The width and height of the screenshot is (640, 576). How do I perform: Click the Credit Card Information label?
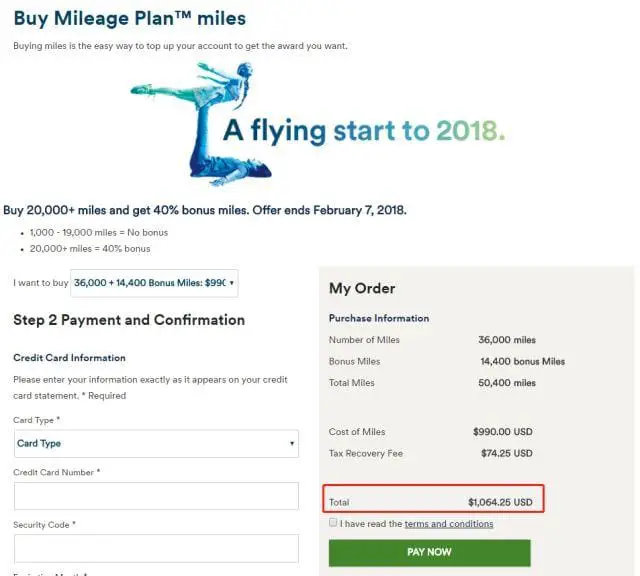69,358
